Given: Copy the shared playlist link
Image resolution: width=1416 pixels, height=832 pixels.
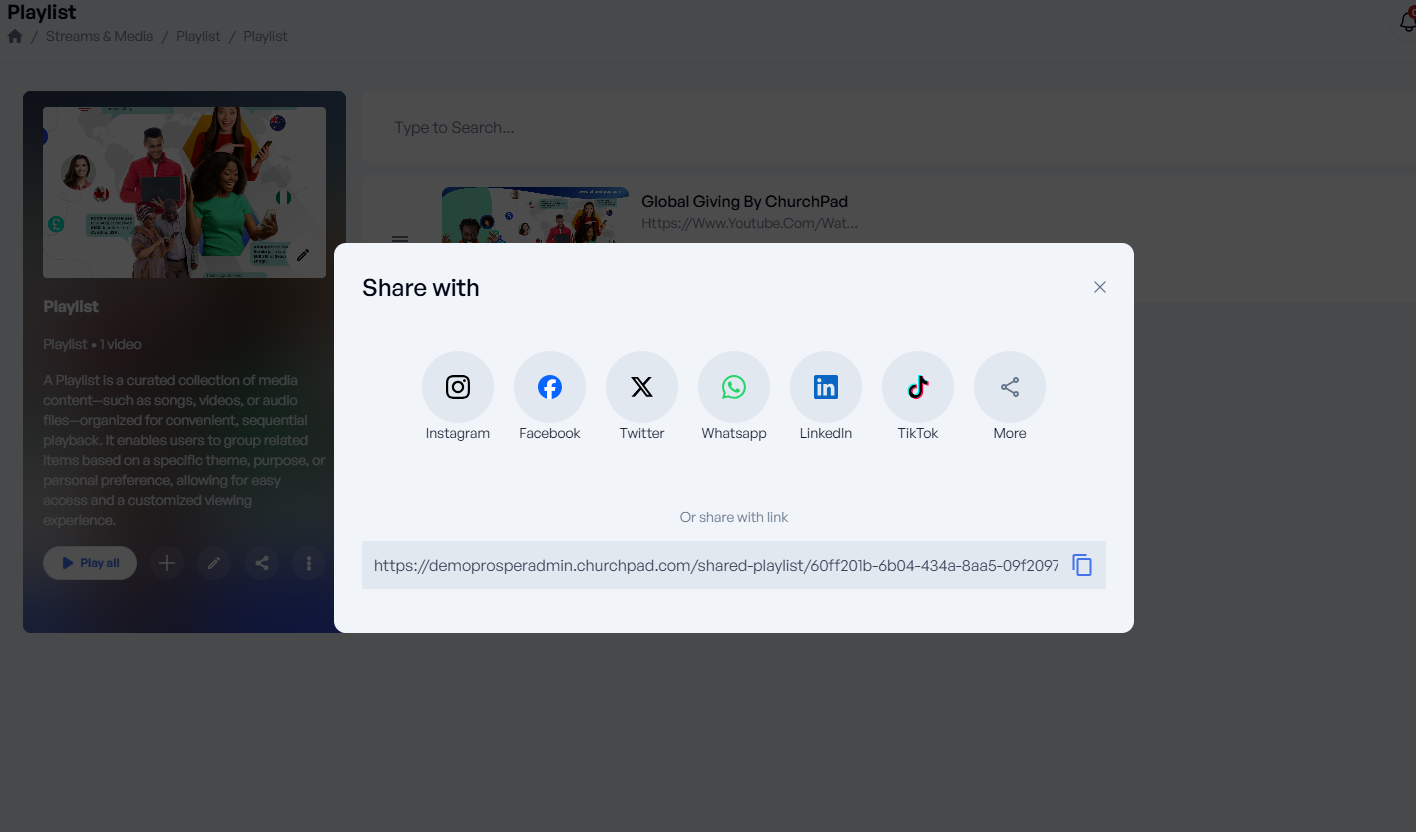Looking at the screenshot, I should tap(1082, 565).
